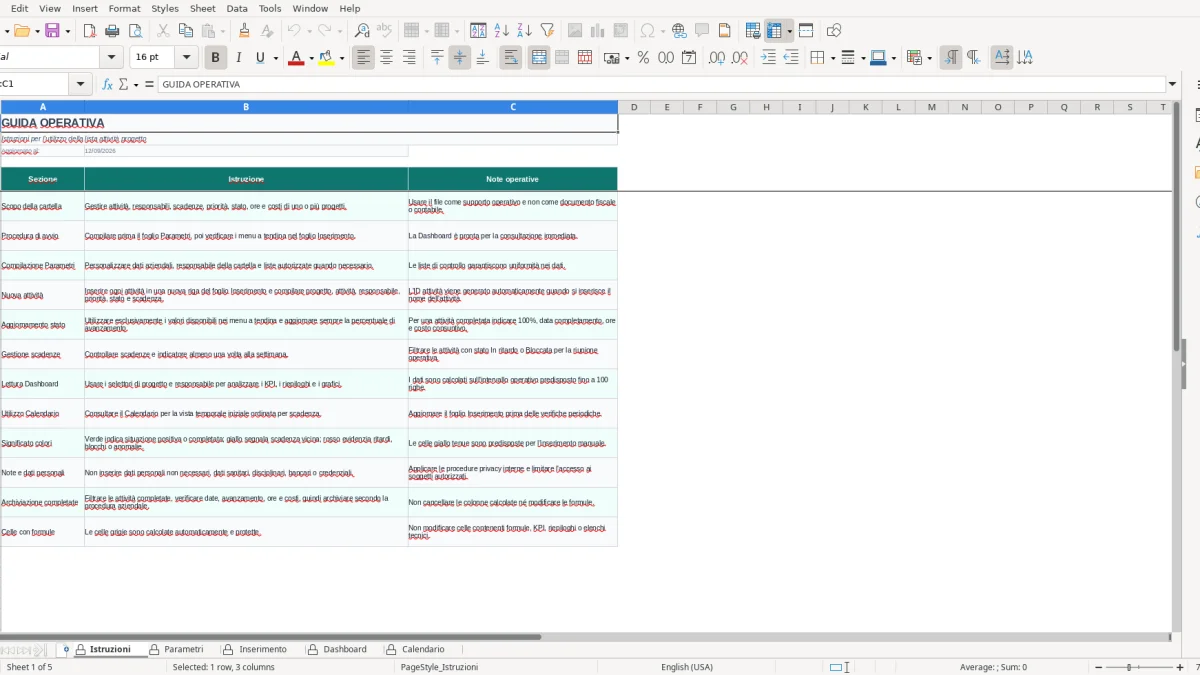Click the horizontal scrollbar
Image resolution: width=1200 pixels, height=675 pixels.
(x=270, y=637)
